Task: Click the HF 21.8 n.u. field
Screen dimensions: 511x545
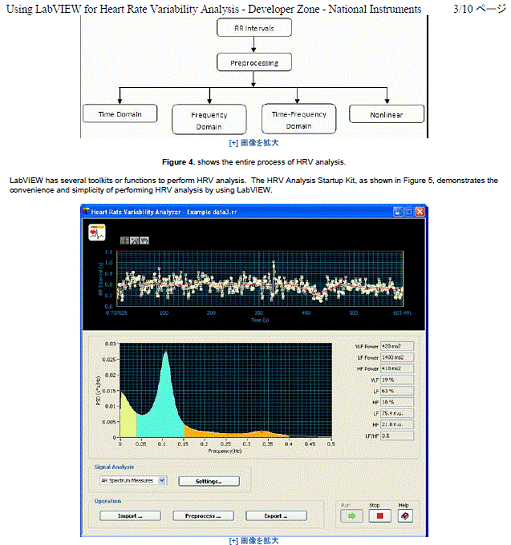Action: pyautogui.click(x=397, y=424)
